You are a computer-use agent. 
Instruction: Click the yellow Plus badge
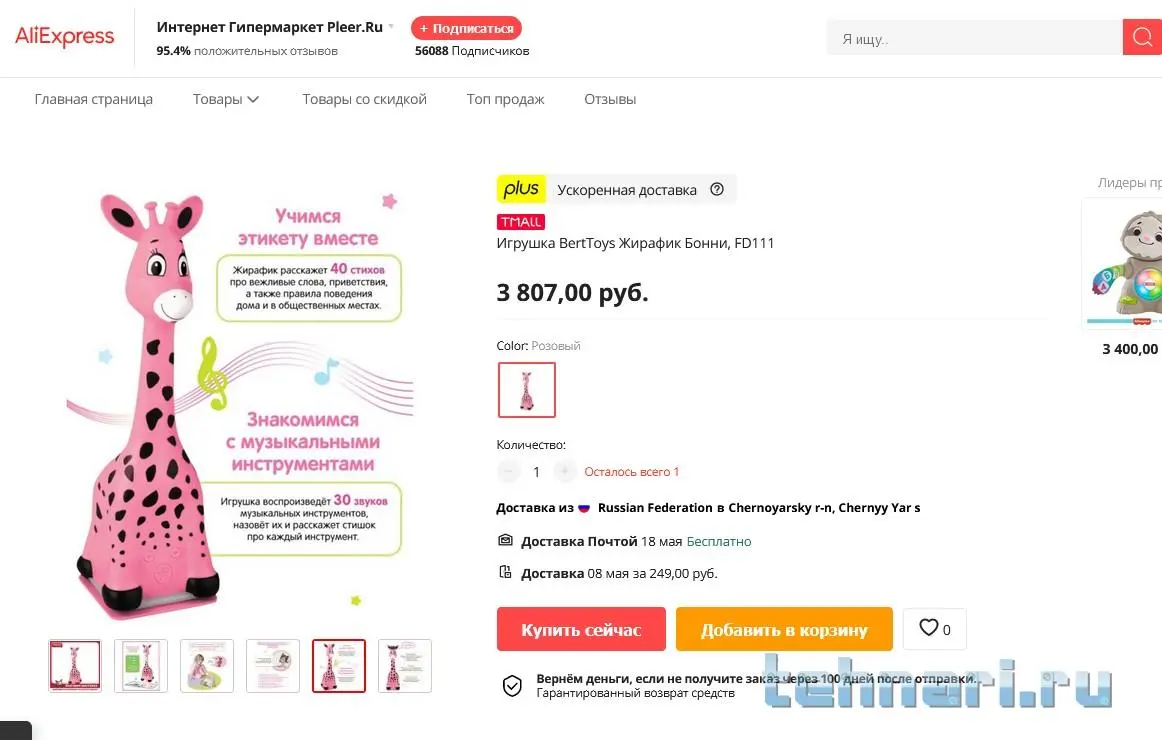[521, 189]
